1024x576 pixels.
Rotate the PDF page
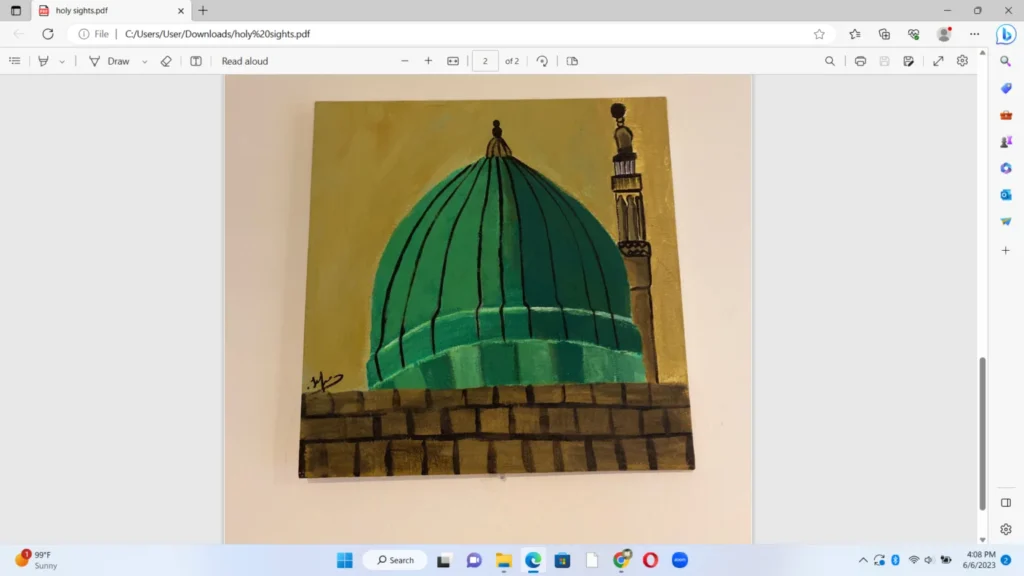click(542, 61)
